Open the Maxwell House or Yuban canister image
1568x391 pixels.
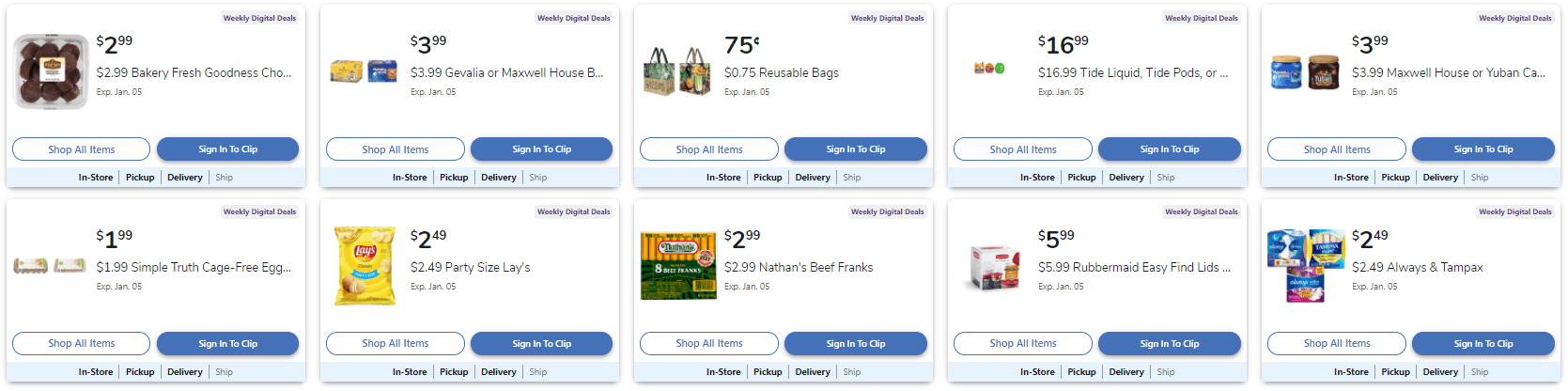[1305, 71]
